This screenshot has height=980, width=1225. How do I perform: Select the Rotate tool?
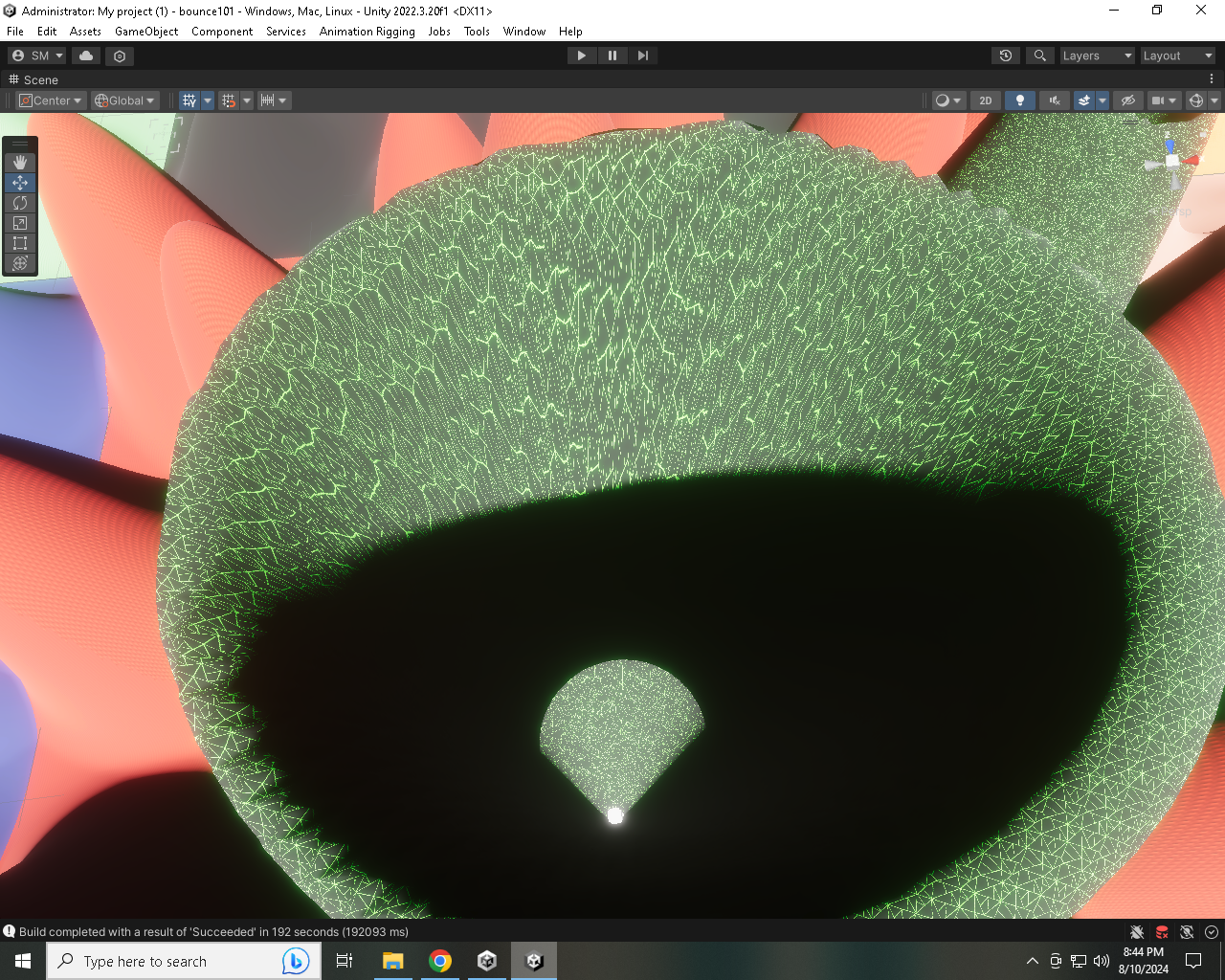point(20,203)
